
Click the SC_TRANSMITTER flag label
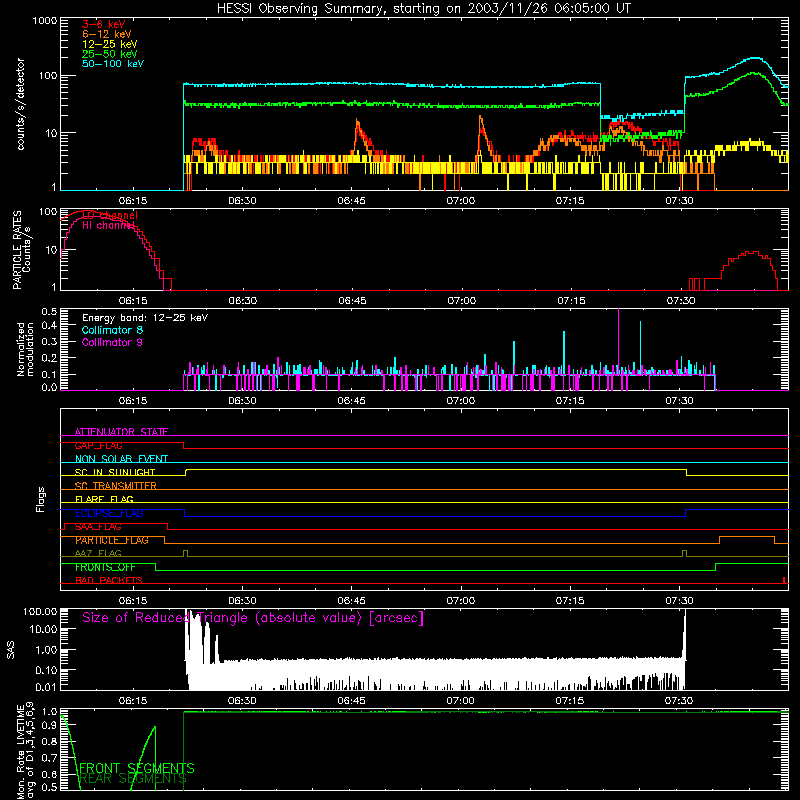[116, 486]
